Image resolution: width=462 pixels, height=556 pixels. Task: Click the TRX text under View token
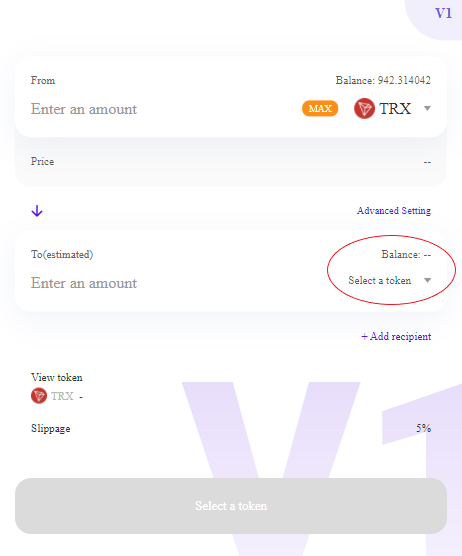click(x=62, y=396)
